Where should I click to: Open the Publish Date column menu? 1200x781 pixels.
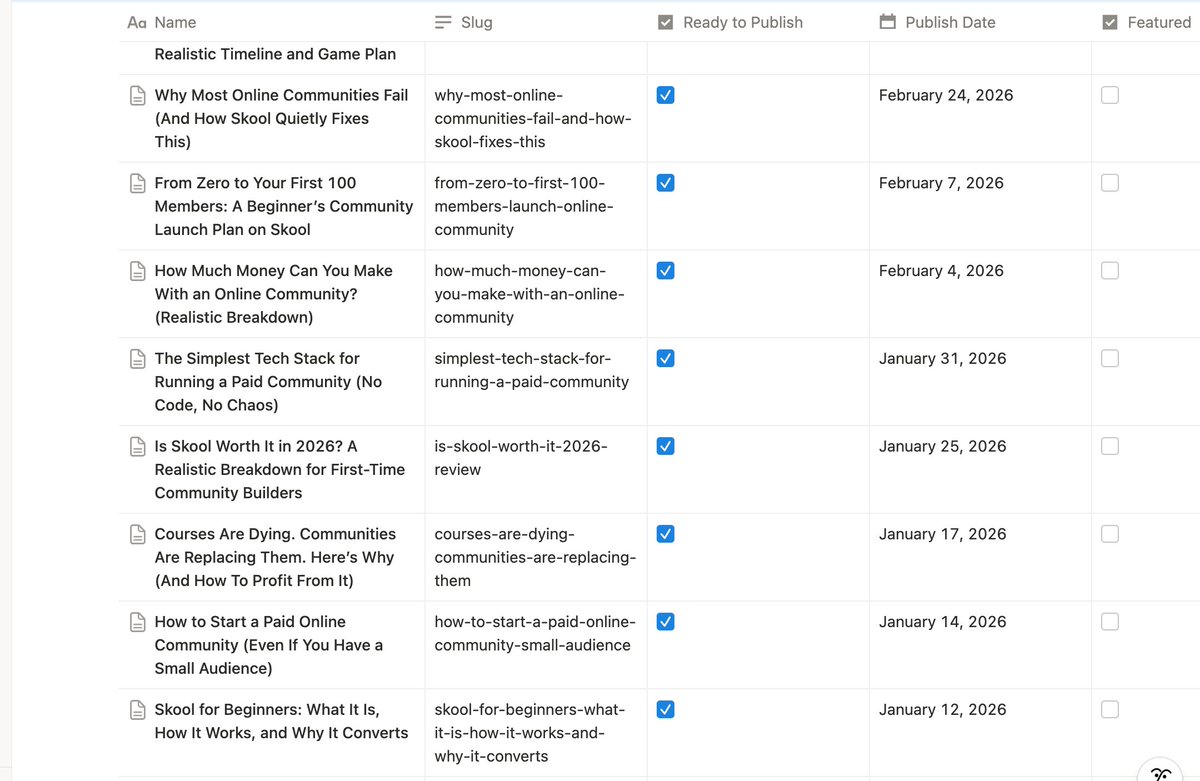pos(980,22)
